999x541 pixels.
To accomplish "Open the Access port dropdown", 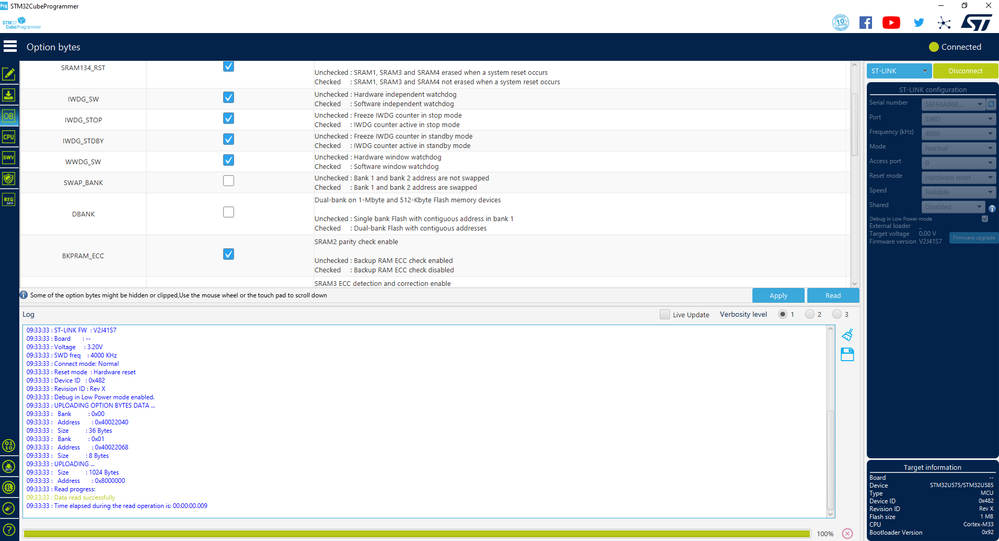I will (958, 163).
